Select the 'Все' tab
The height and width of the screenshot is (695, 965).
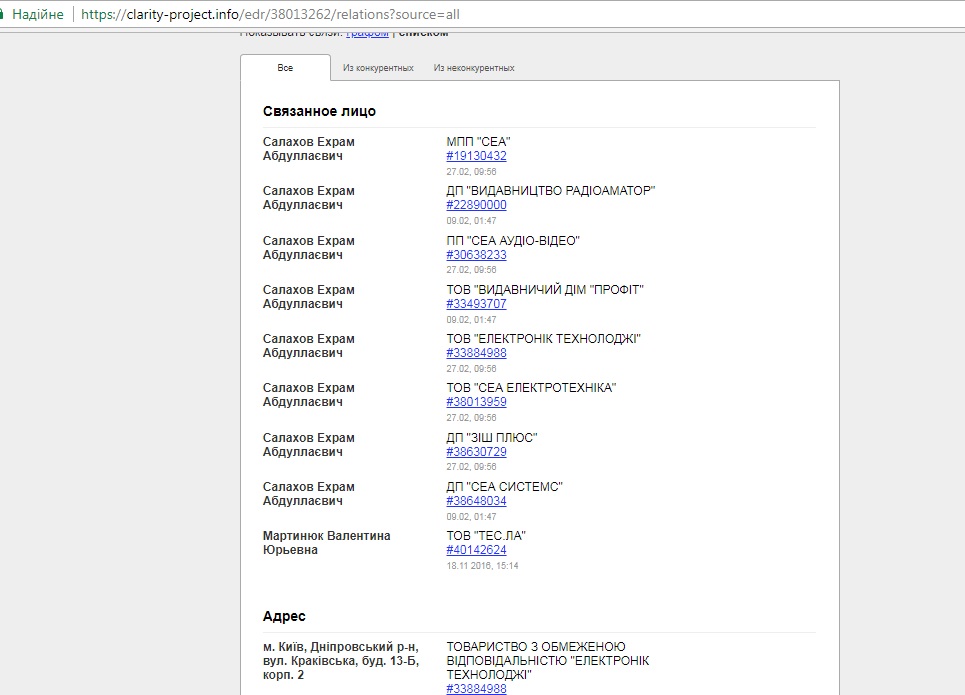pyautogui.click(x=285, y=68)
